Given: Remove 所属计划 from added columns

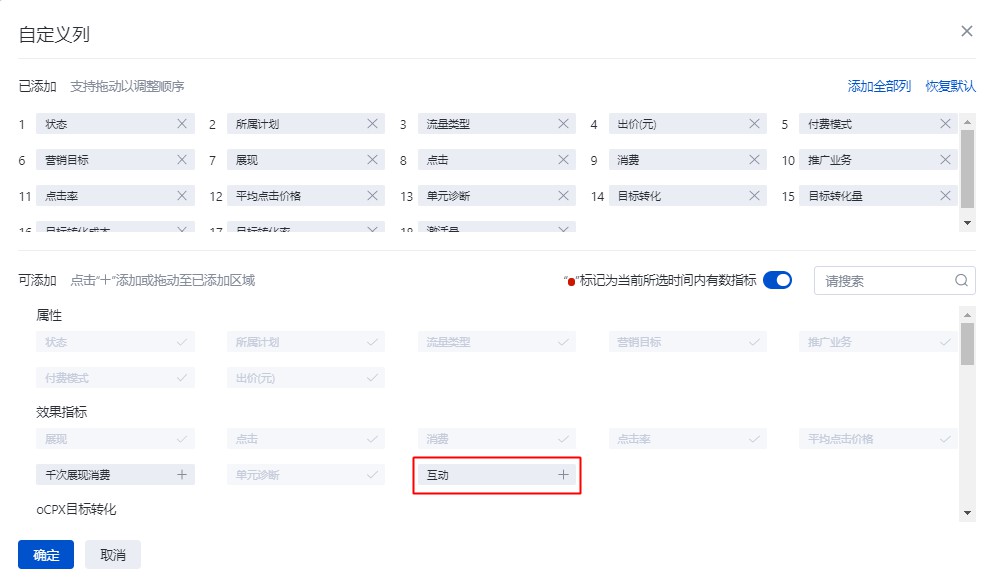Looking at the screenshot, I should click(373, 124).
